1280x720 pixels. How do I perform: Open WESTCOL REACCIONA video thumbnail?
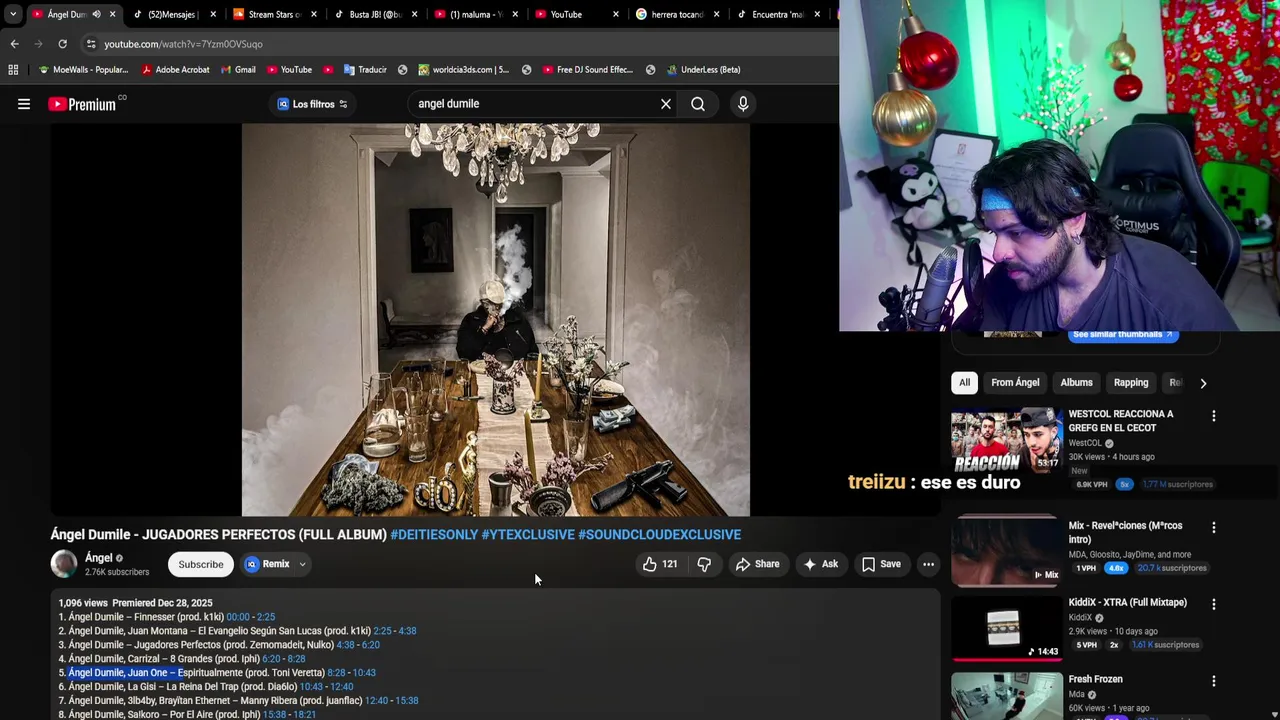click(x=1007, y=439)
